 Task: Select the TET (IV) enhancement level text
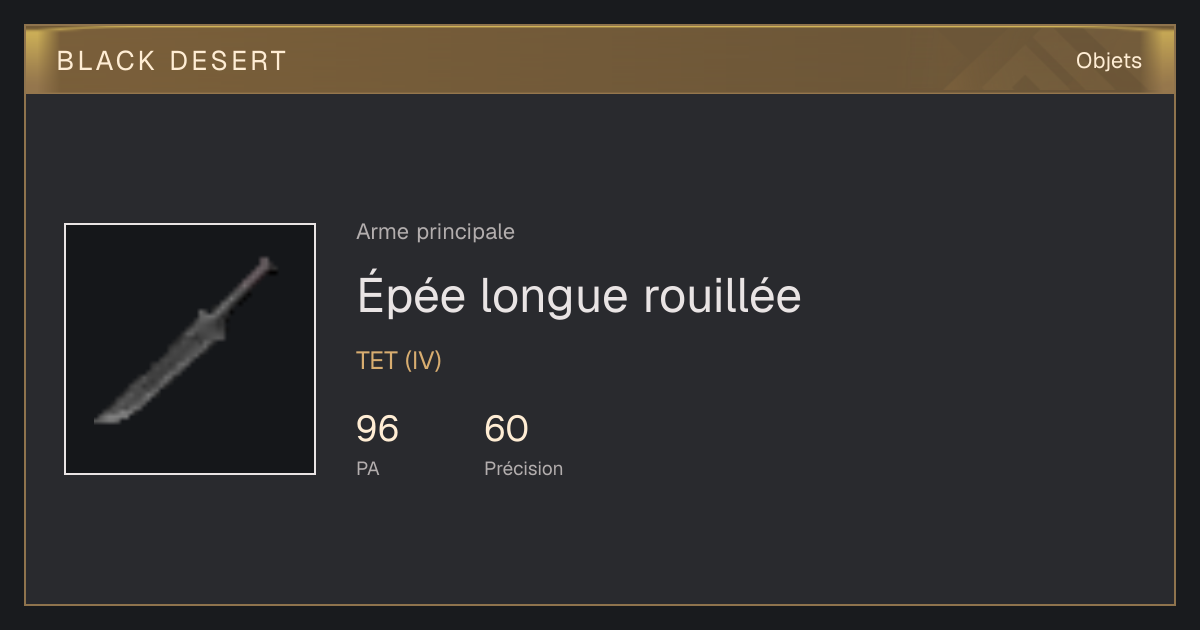(399, 361)
